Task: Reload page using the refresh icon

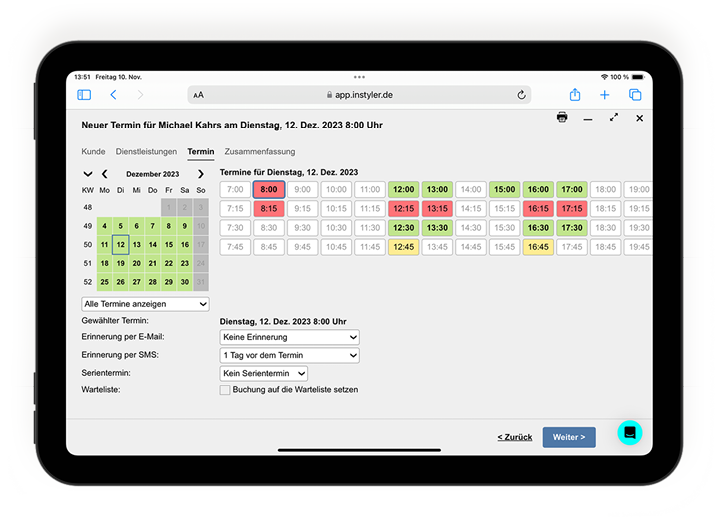Action: click(521, 95)
